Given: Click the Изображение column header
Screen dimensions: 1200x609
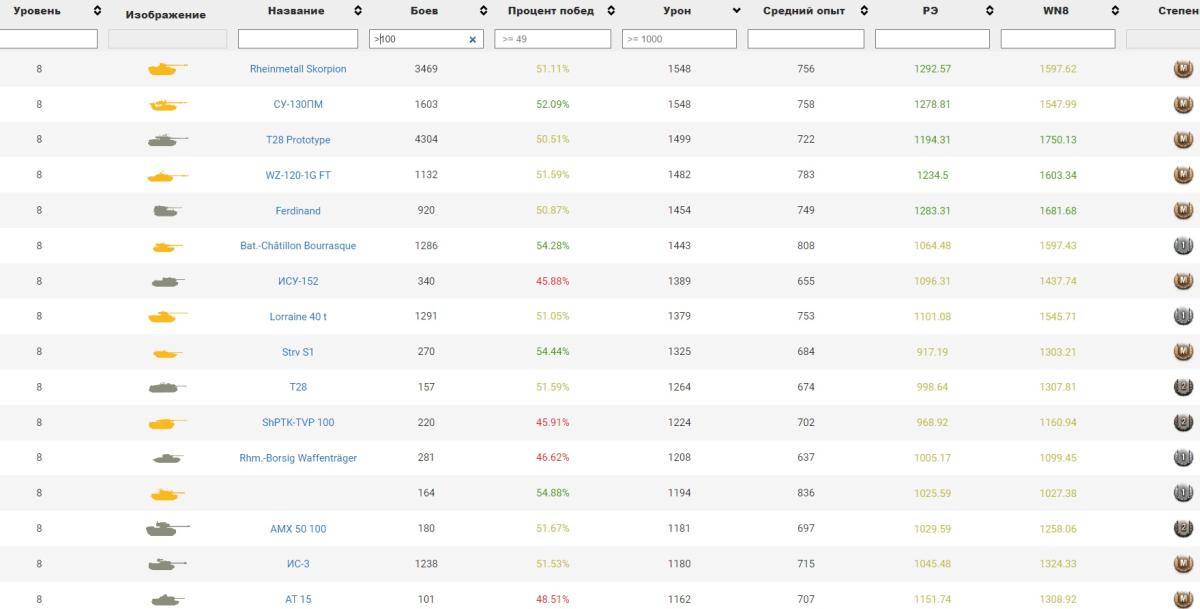Looking at the screenshot, I should (166, 15).
